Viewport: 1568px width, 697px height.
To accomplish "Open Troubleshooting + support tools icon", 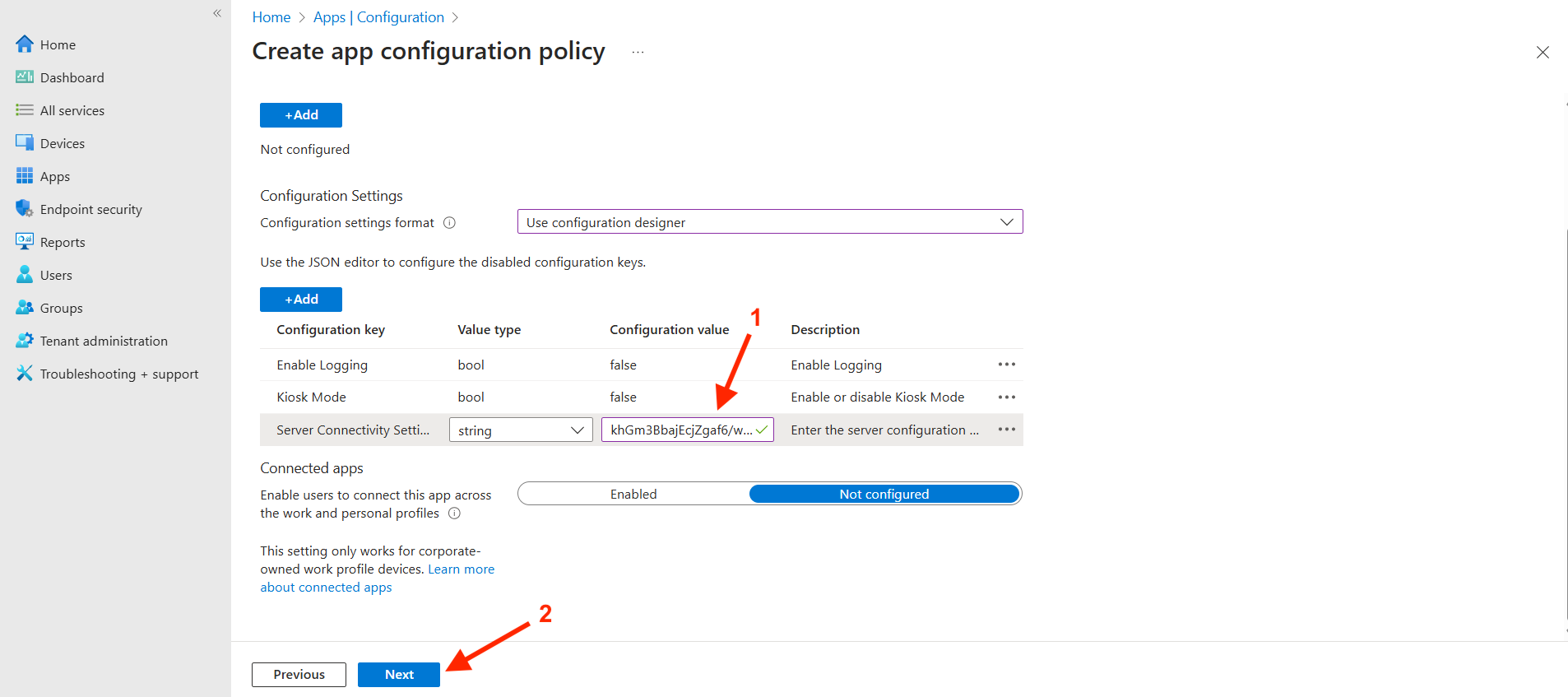I will pos(25,374).
